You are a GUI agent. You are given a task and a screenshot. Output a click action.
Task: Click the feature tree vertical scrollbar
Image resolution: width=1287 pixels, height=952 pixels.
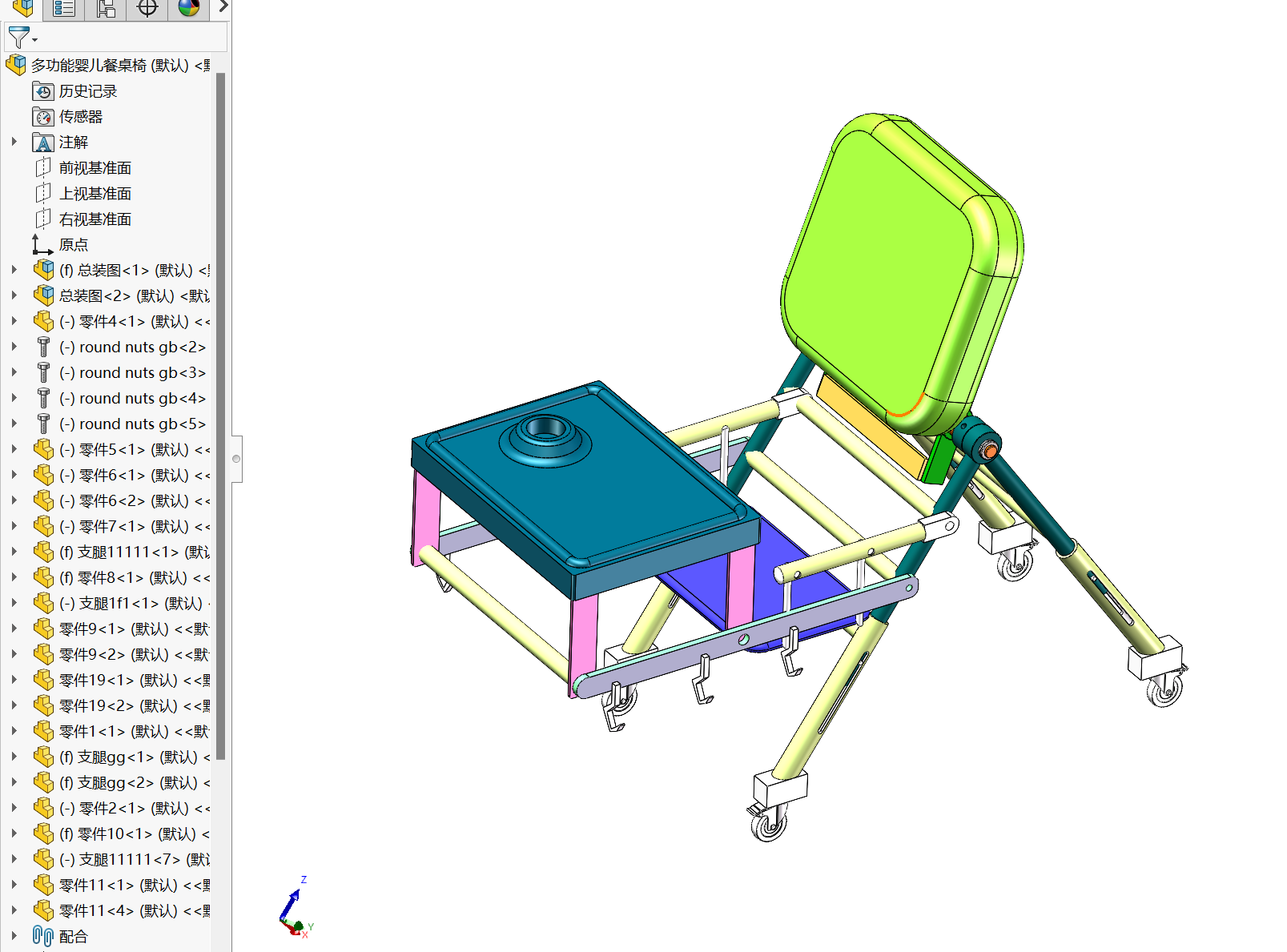tap(220, 416)
